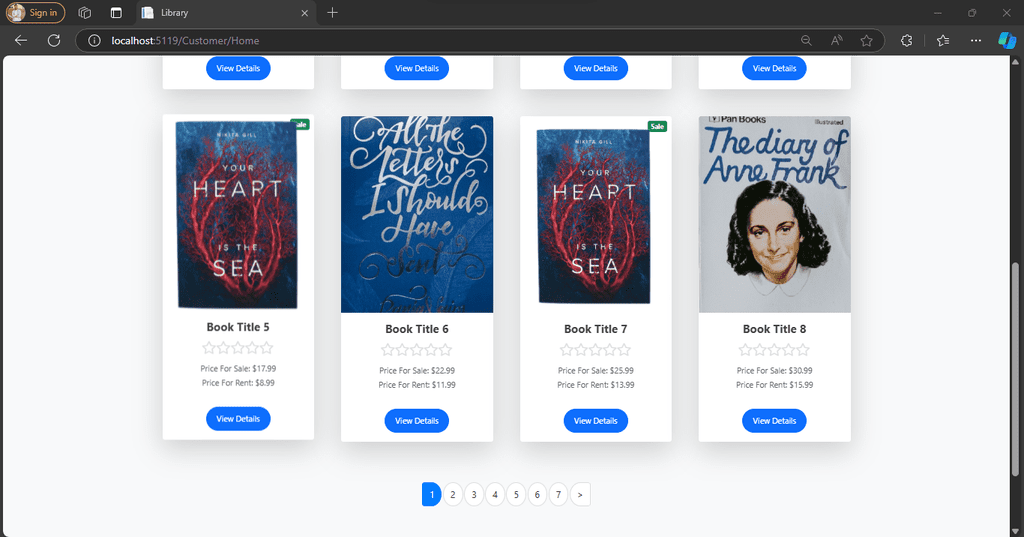Open Settings and more ellipsis menu
The width and height of the screenshot is (1024, 537).
tap(976, 41)
